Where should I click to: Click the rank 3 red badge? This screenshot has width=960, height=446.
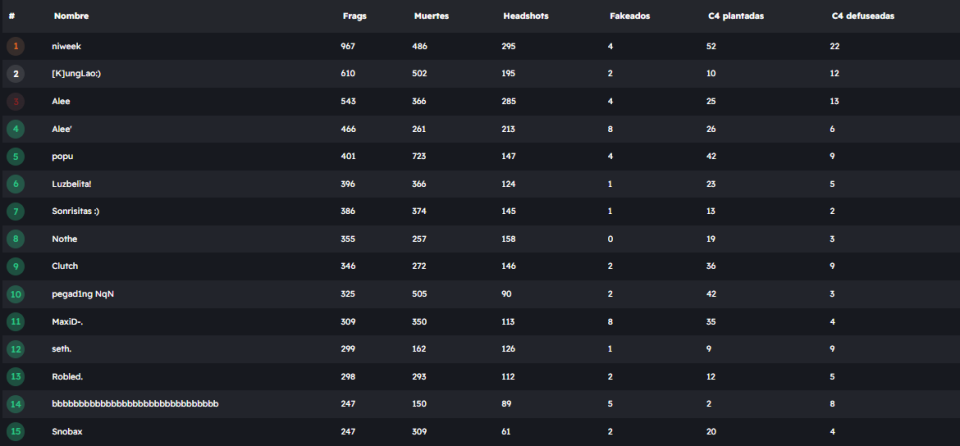tap(16, 101)
